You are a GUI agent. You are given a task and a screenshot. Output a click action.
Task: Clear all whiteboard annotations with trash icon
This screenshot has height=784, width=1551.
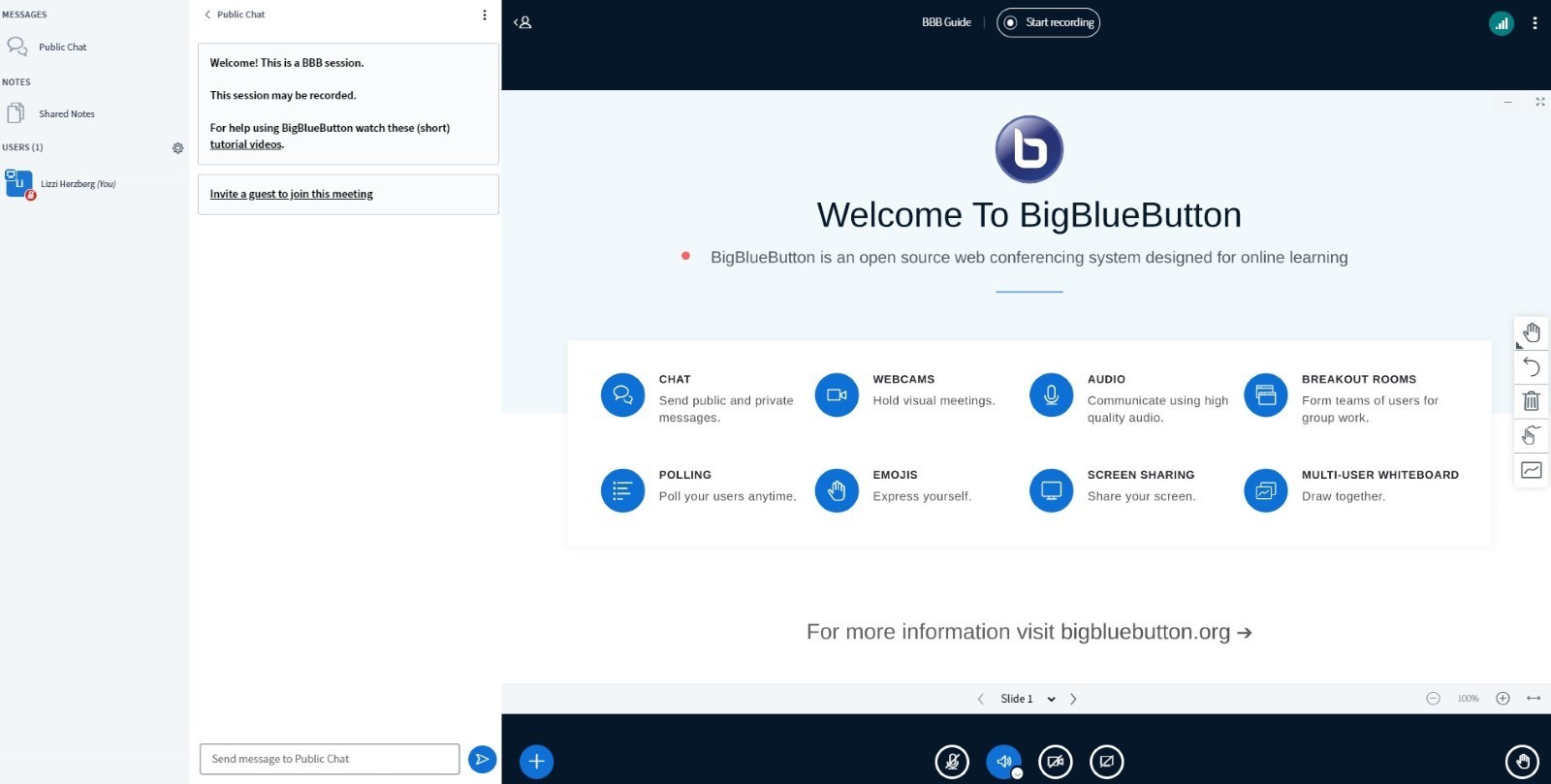tap(1532, 401)
